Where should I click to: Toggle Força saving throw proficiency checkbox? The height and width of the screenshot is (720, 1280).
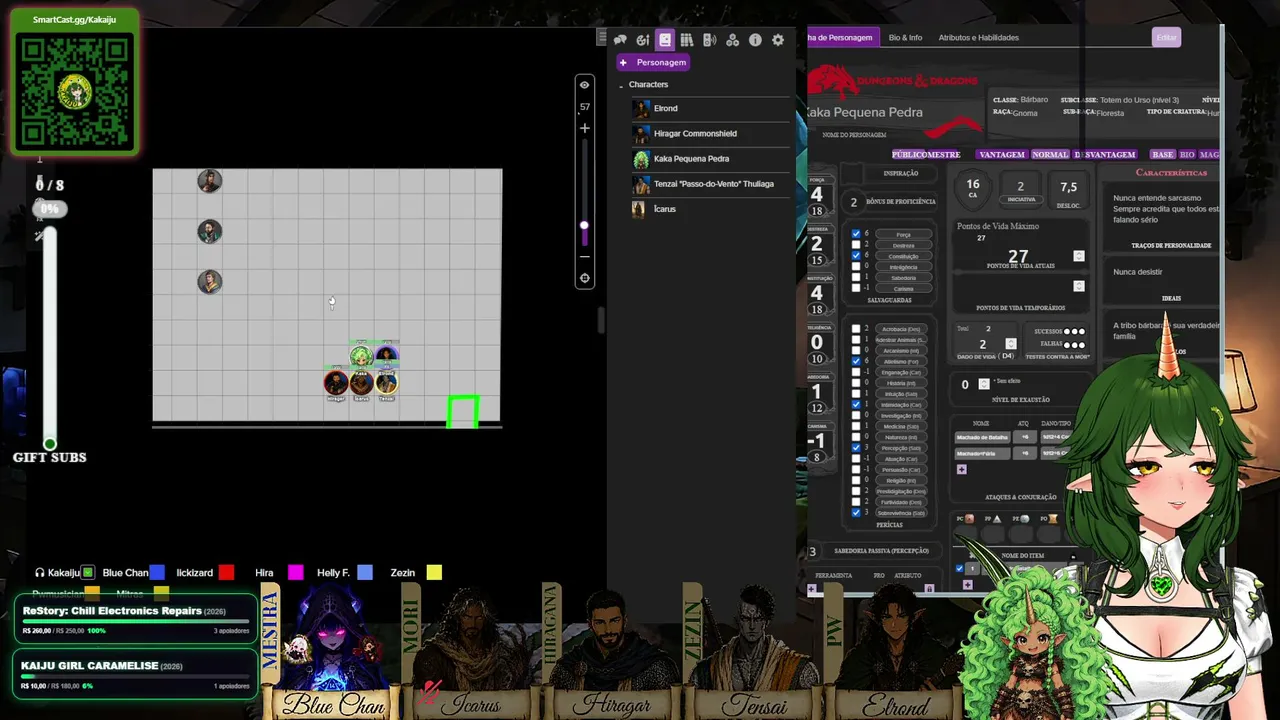click(856, 234)
